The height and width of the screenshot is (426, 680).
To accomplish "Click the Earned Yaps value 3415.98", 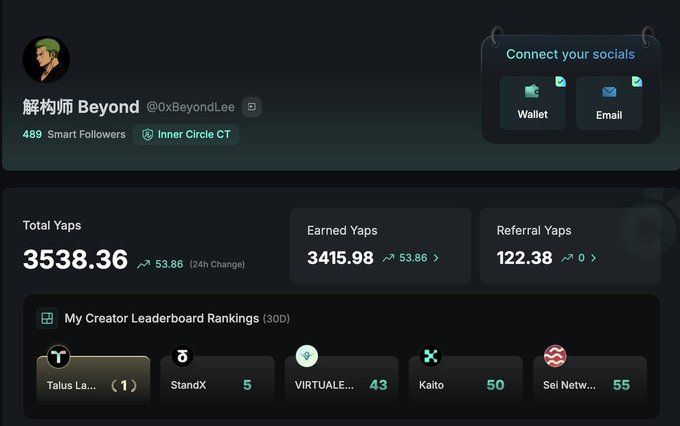I will (x=340, y=258).
